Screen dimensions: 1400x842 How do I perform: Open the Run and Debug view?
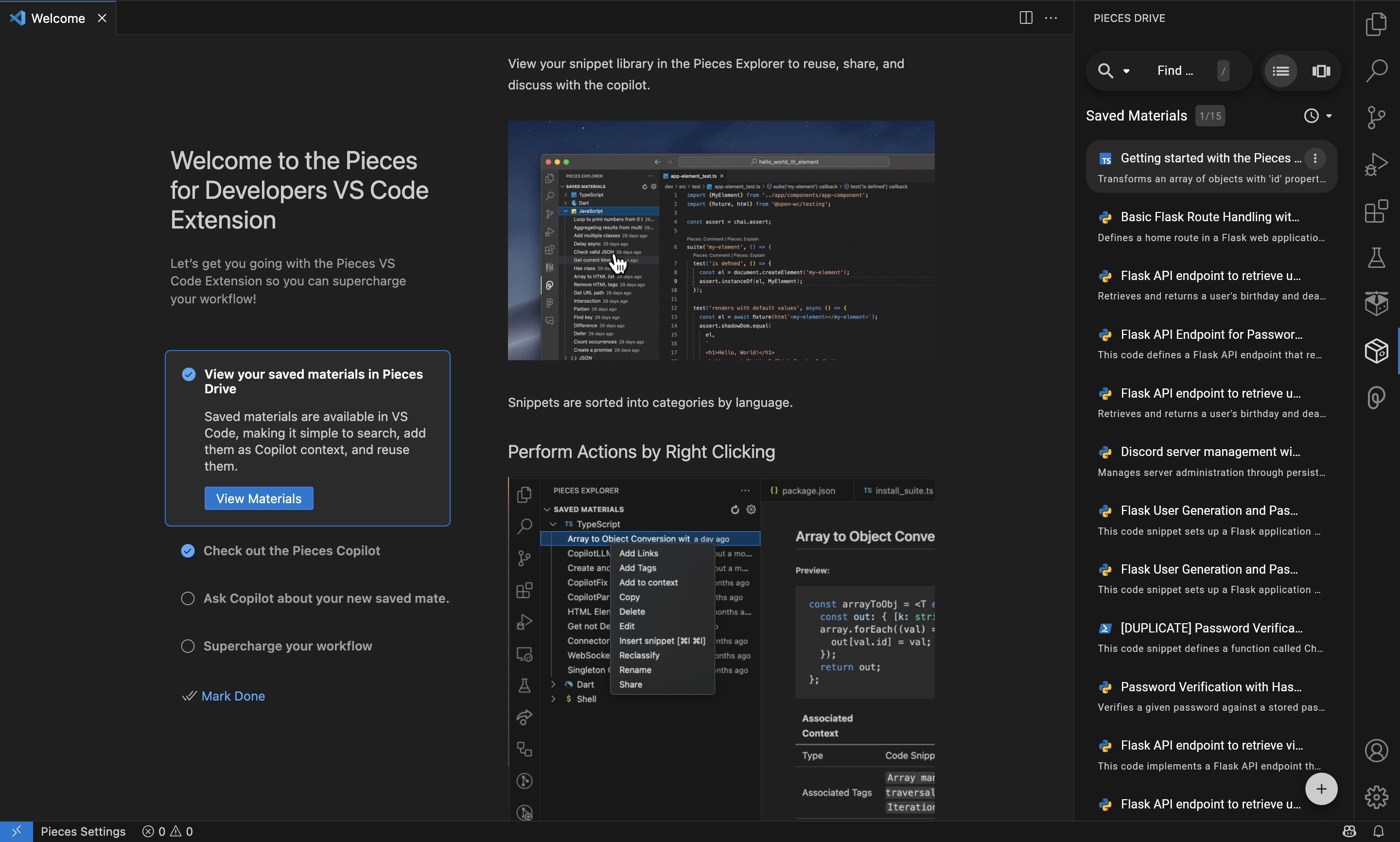point(1376,164)
